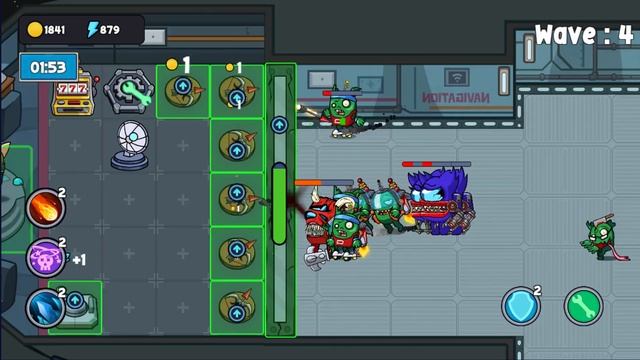Upgrade the bottom turret in barrier column
Image resolution: width=640 pixels, height=360 pixels.
tap(236, 313)
